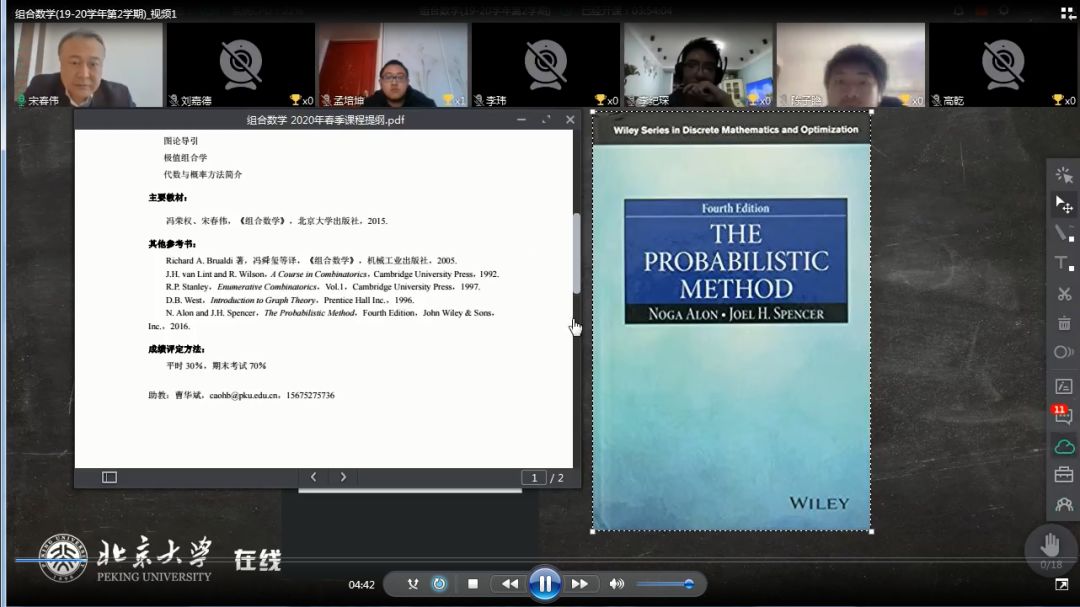Click the 0/18 raised hands counter
Screen dimensions: 1080x607
(1051, 565)
